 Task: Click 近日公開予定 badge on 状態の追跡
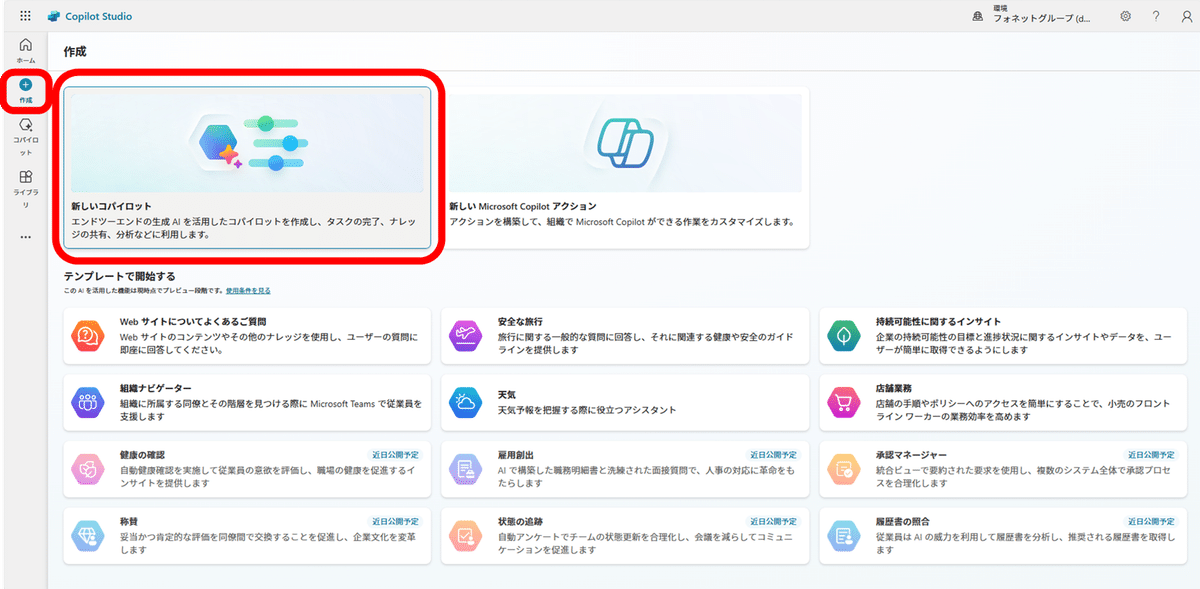tap(776, 522)
